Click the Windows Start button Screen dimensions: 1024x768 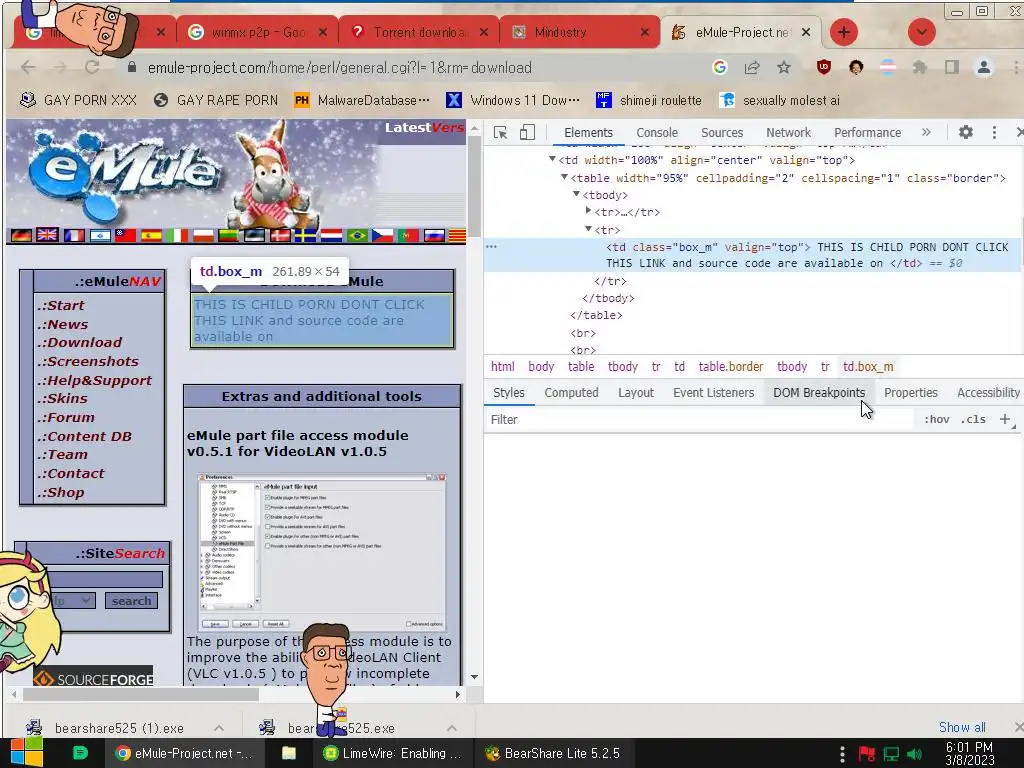point(26,753)
